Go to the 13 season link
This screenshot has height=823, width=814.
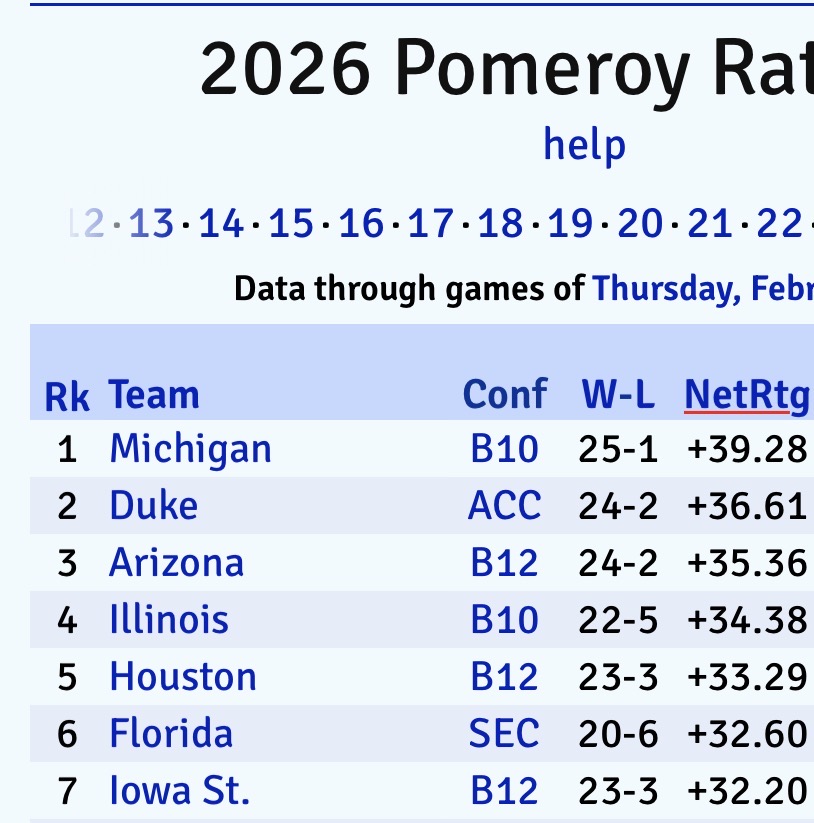(151, 224)
